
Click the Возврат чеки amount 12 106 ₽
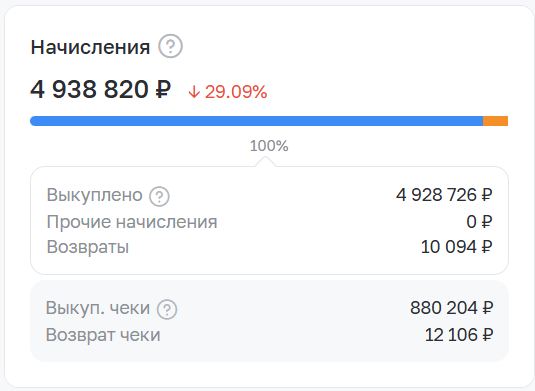(459, 335)
